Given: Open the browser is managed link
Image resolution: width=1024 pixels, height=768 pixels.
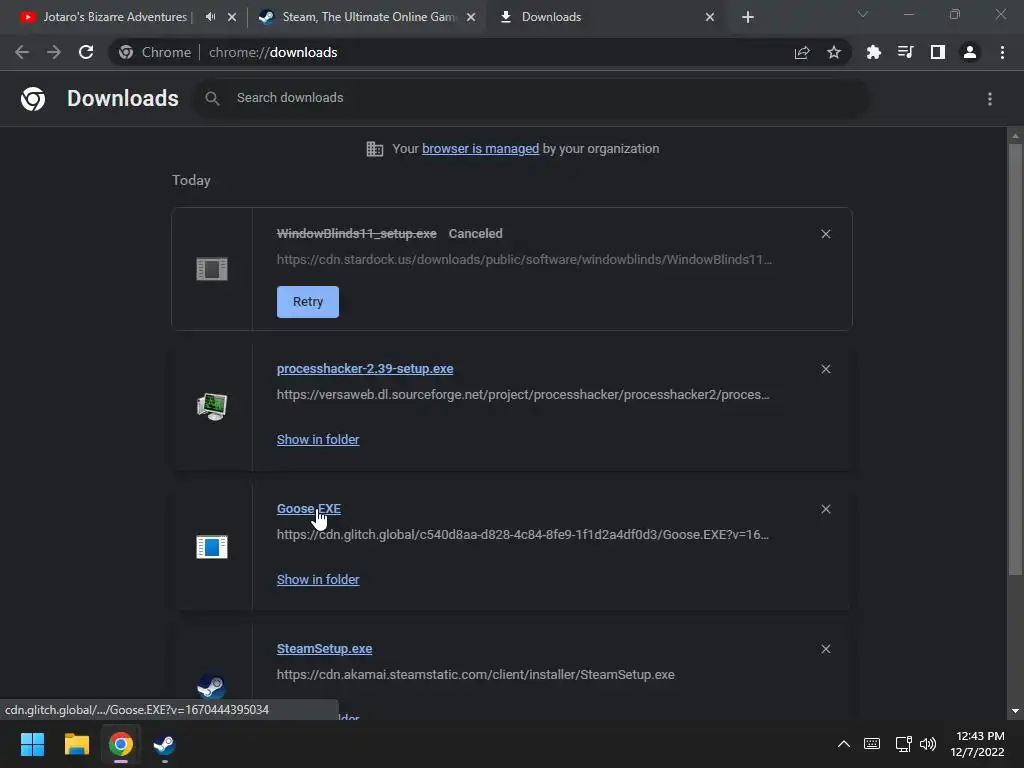Looking at the screenshot, I should click(480, 149).
